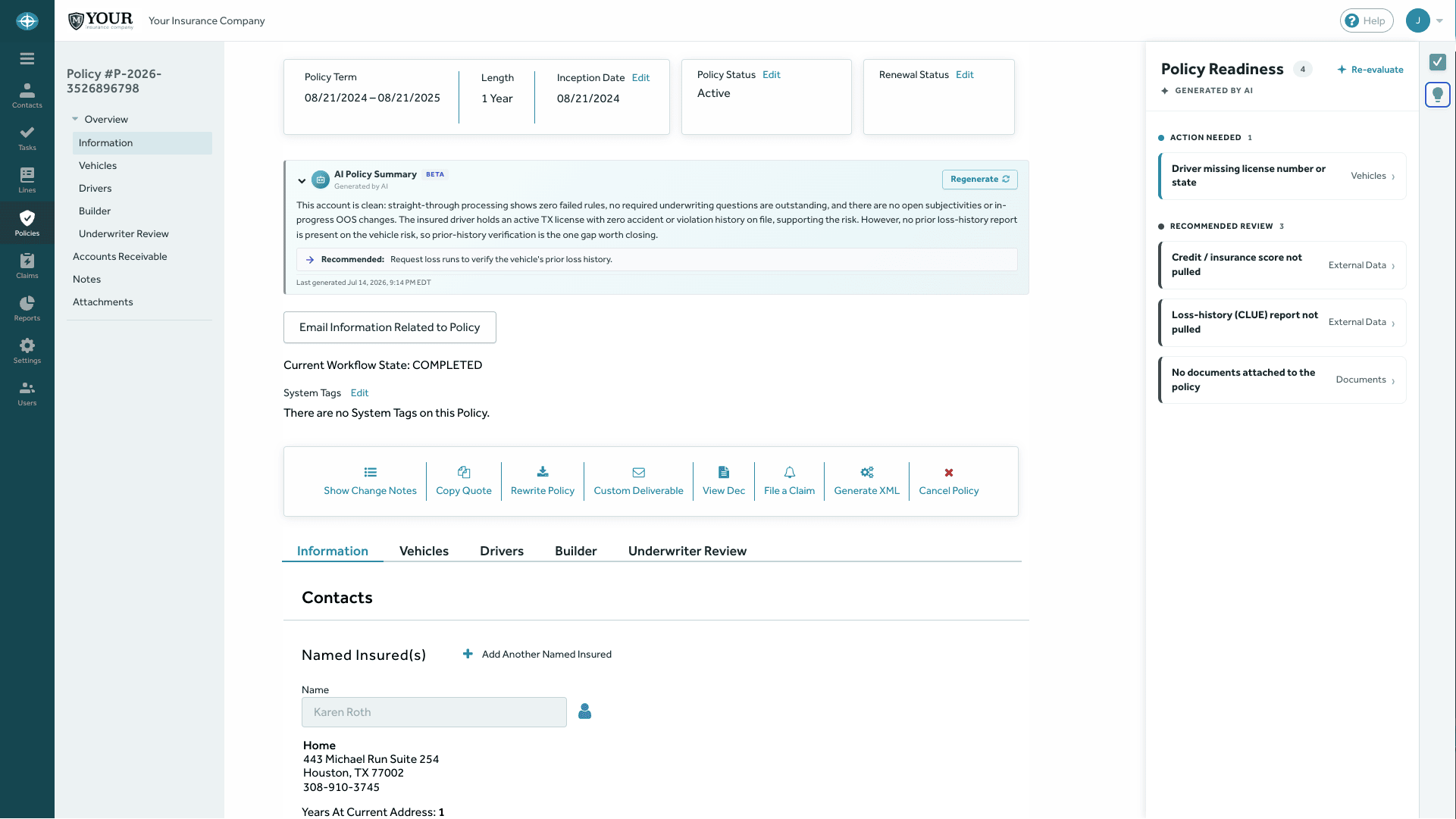
Task: Edit System Tags
Action: tap(359, 393)
